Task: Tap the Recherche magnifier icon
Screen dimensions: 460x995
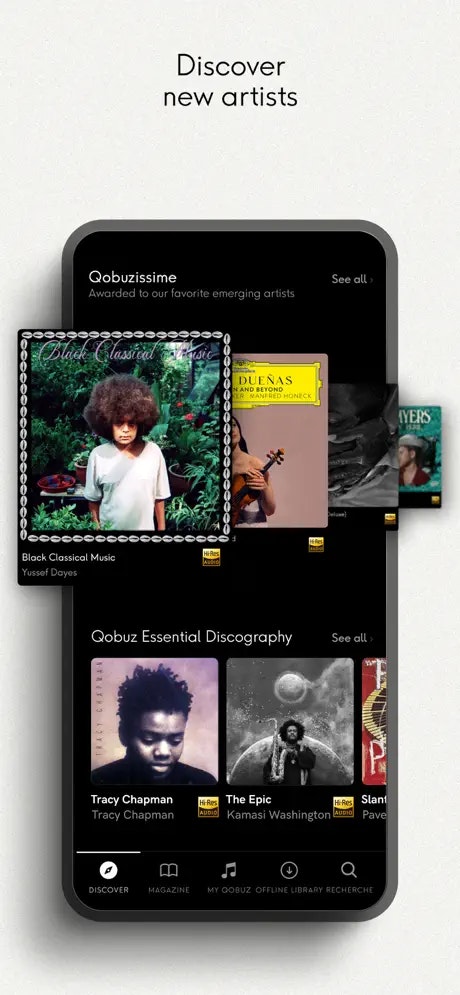Action: point(348,869)
